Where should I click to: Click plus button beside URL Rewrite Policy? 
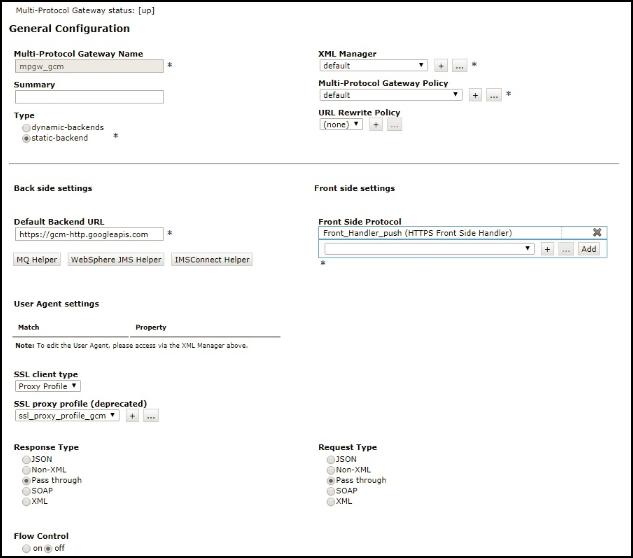click(x=376, y=125)
